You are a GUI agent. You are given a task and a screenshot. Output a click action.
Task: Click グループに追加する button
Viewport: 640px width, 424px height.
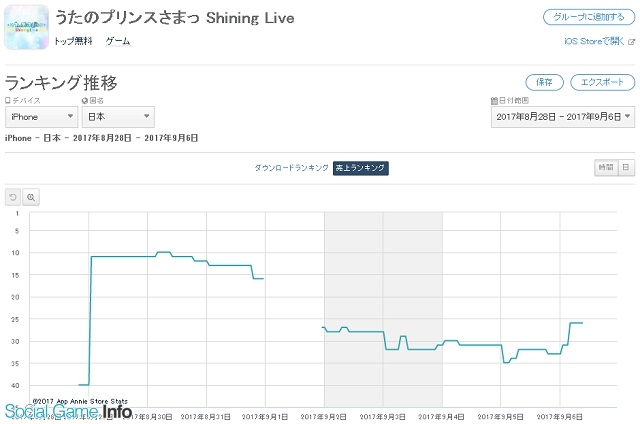(589, 17)
